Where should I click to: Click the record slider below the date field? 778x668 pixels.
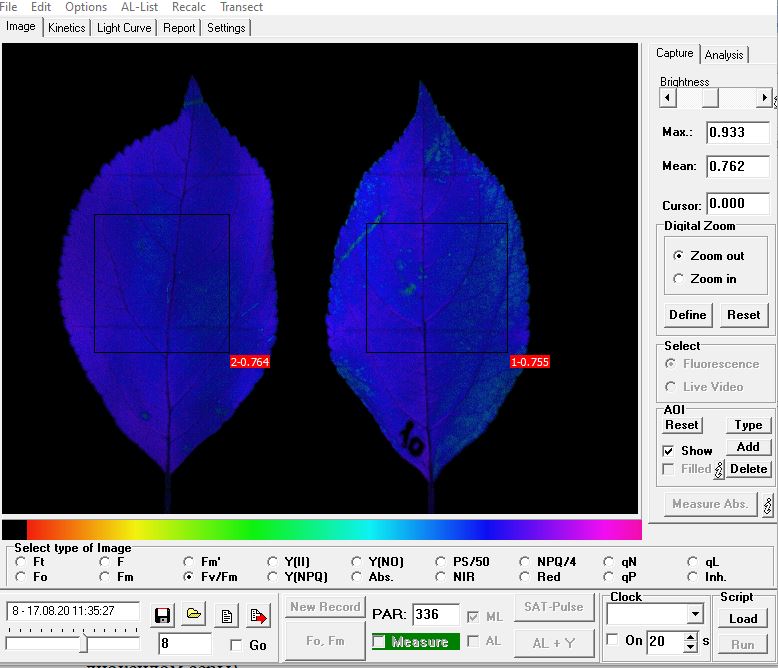84,644
